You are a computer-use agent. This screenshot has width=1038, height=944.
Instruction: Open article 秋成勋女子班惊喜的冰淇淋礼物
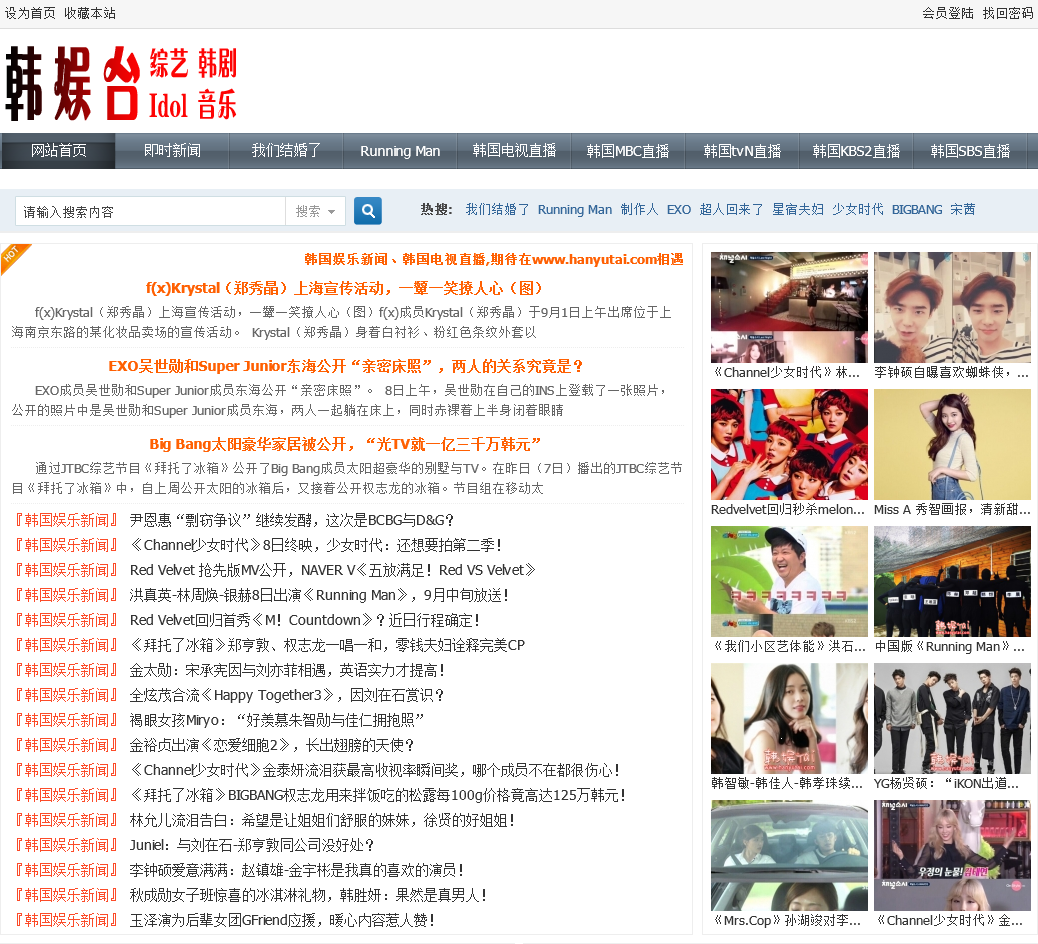coord(308,896)
